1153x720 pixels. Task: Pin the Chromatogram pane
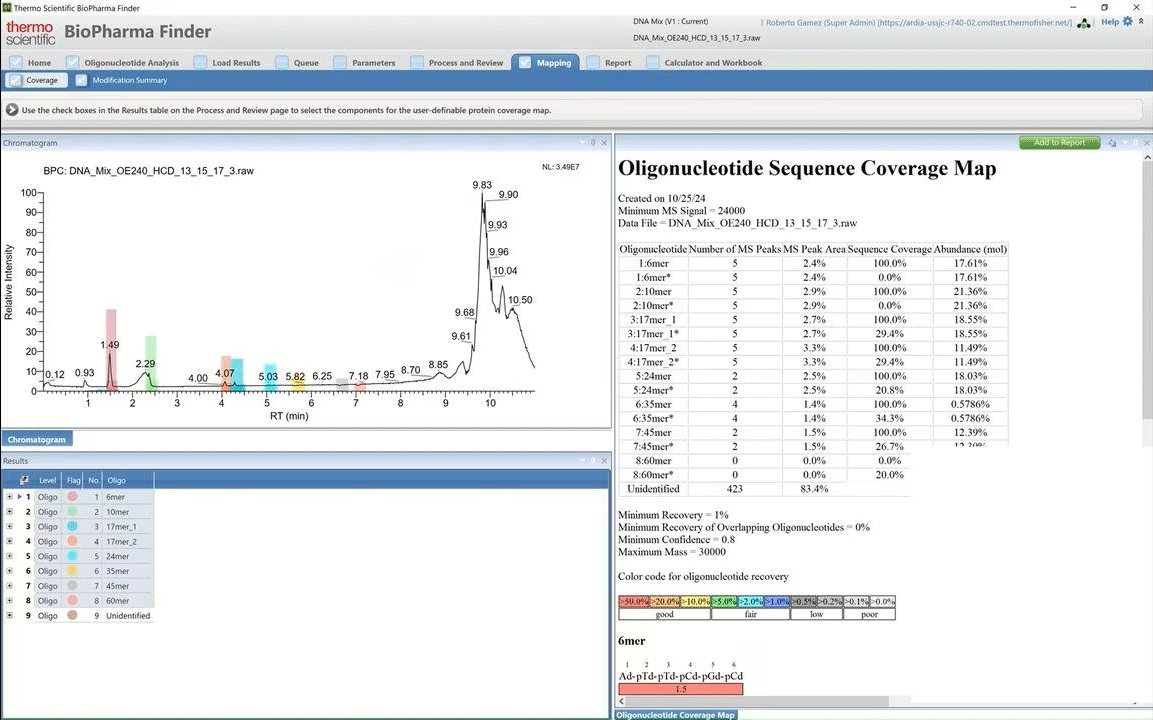coord(593,143)
